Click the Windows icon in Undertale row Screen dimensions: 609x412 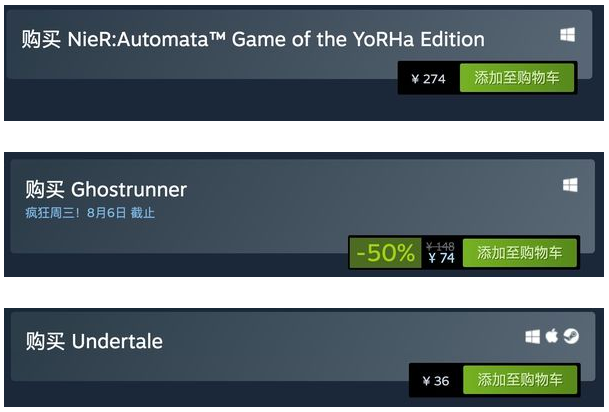point(533,336)
